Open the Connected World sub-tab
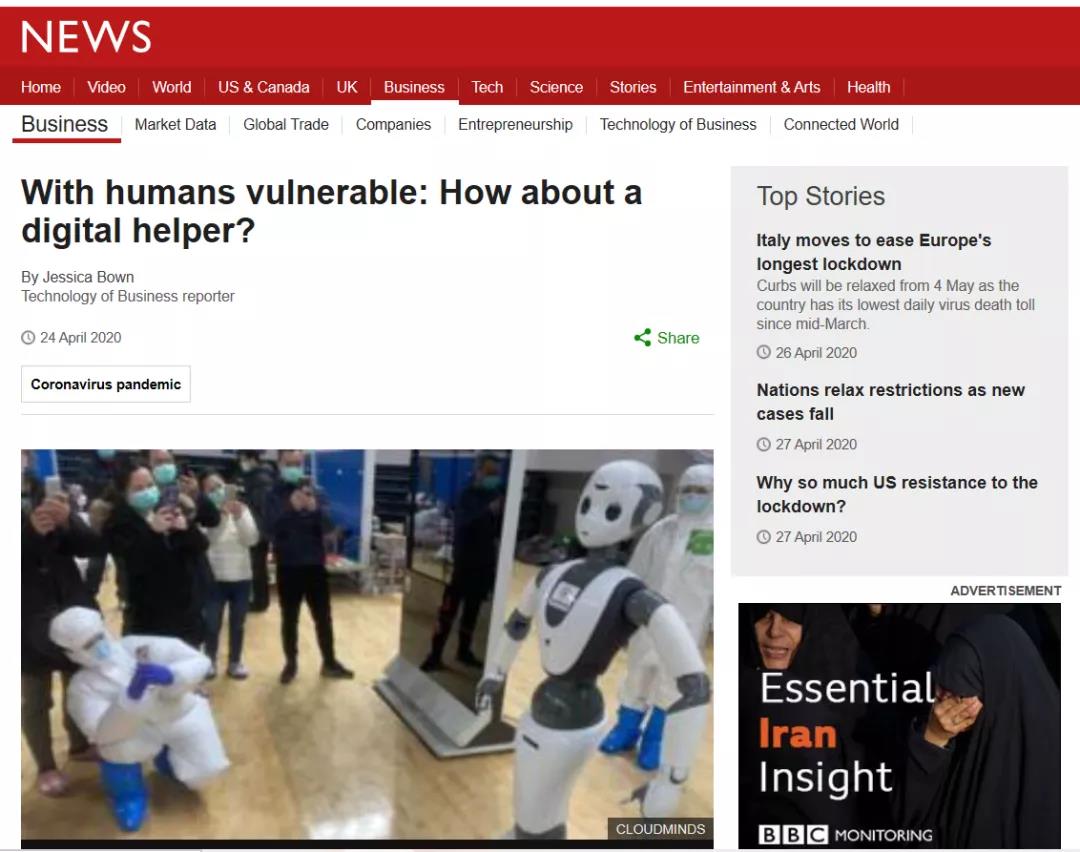 841,125
